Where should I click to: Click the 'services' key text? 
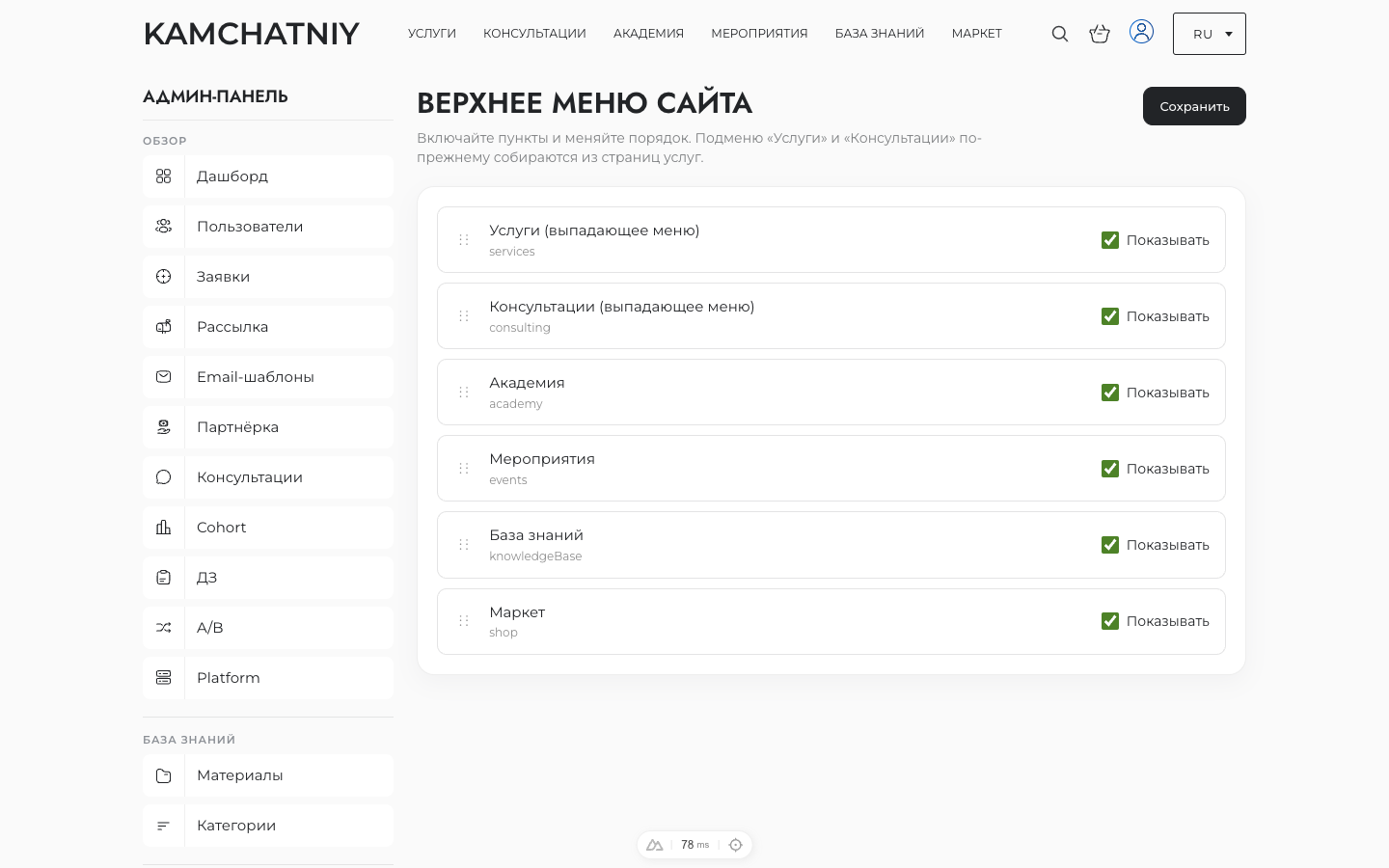[x=512, y=252]
